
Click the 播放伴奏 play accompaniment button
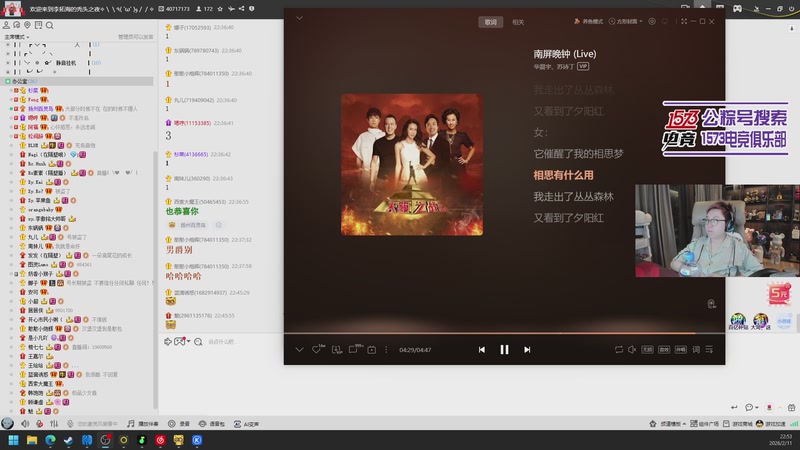[142, 423]
